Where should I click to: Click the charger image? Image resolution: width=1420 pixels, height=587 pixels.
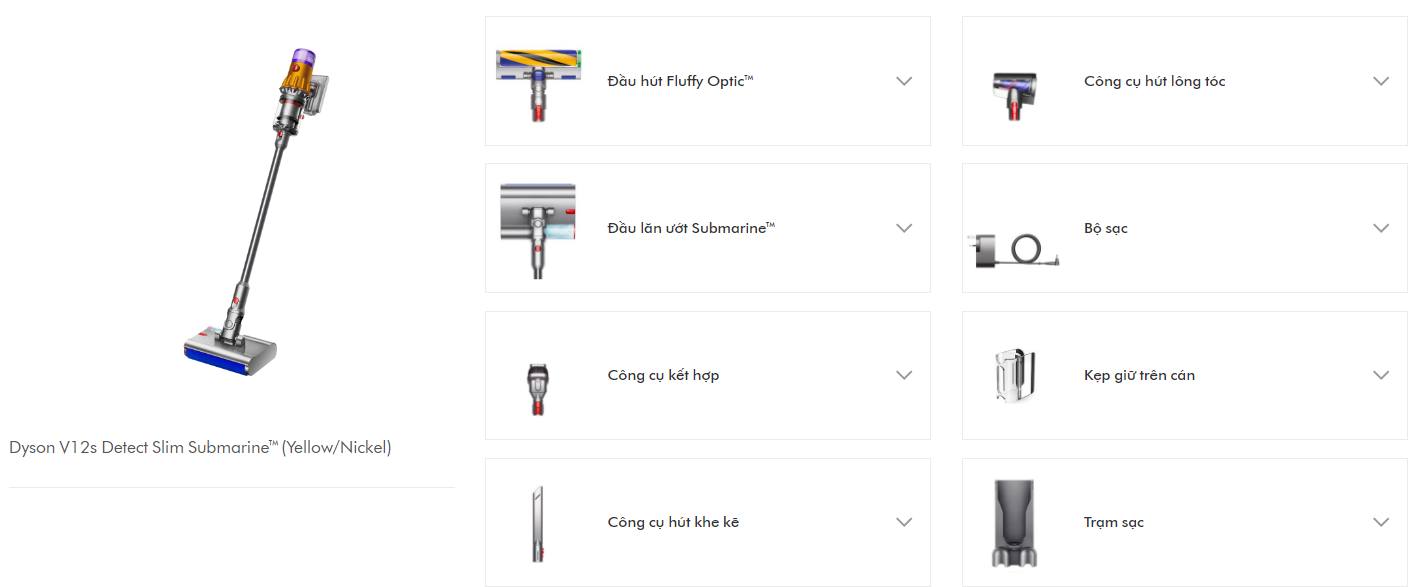pos(1016,249)
